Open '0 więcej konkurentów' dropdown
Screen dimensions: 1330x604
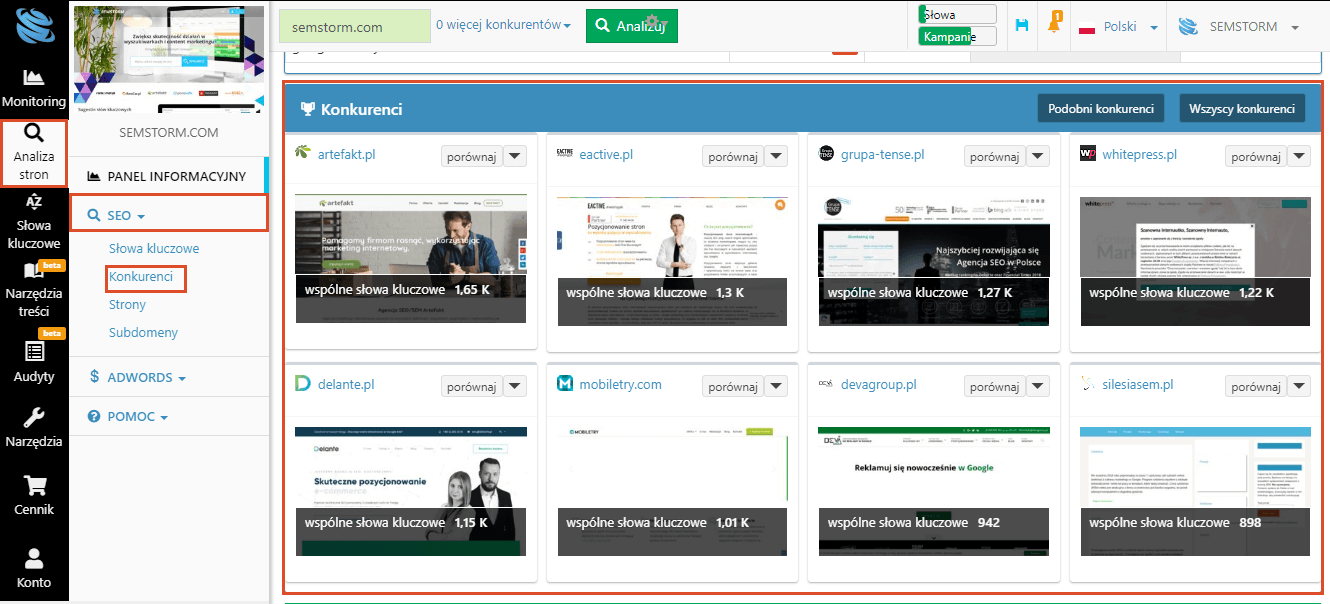pyautogui.click(x=504, y=25)
